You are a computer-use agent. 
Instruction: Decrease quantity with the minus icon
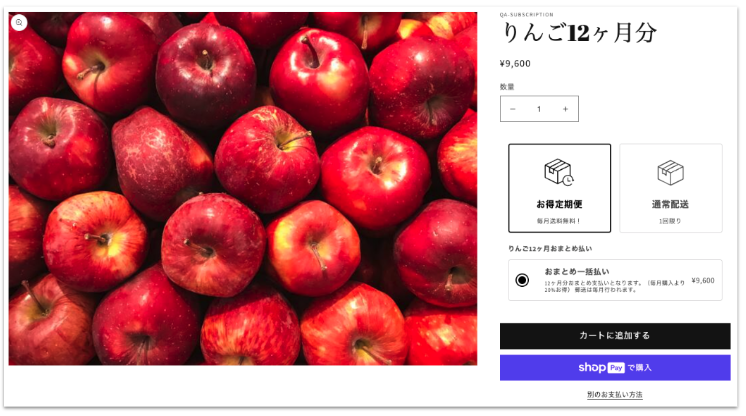512,109
